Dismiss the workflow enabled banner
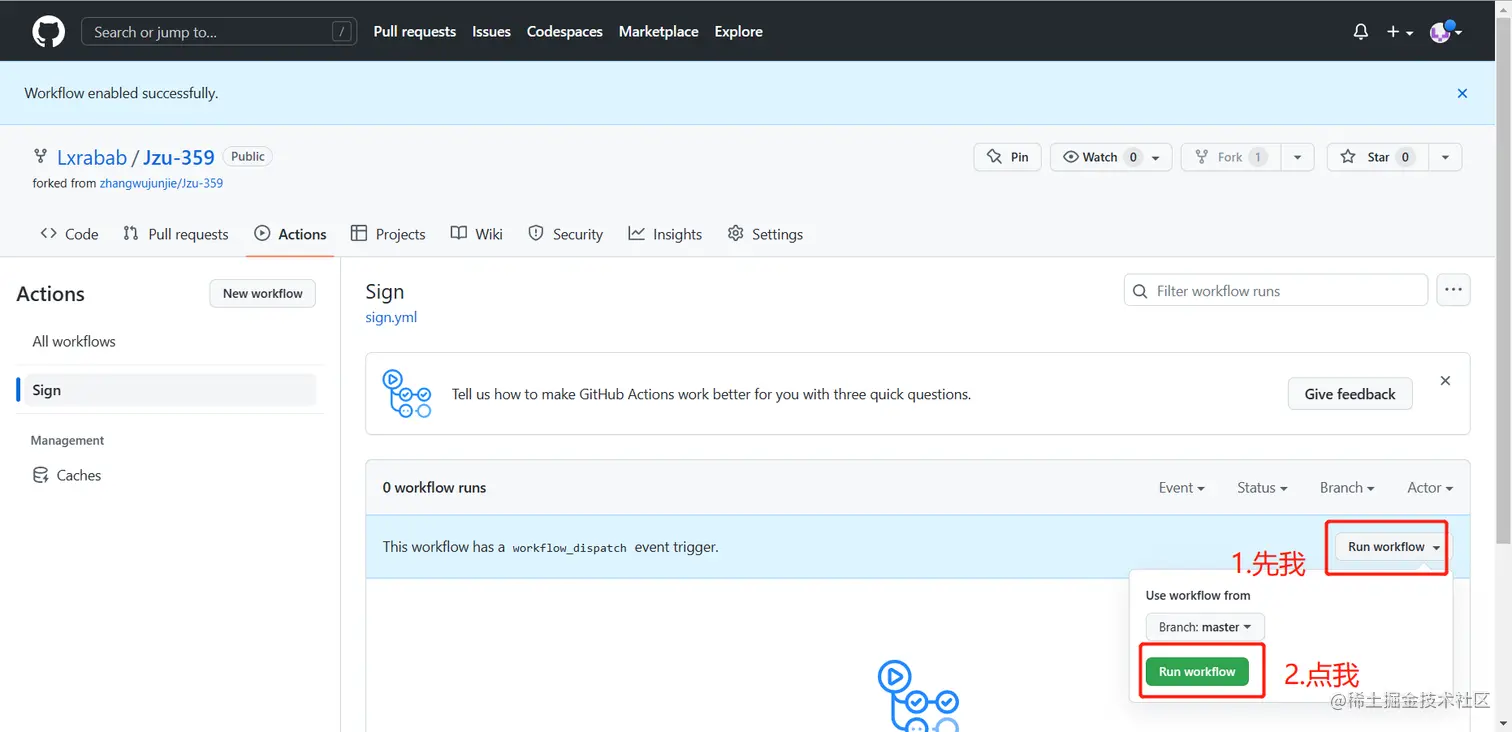Image resolution: width=1512 pixels, height=732 pixels. [x=1462, y=93]
